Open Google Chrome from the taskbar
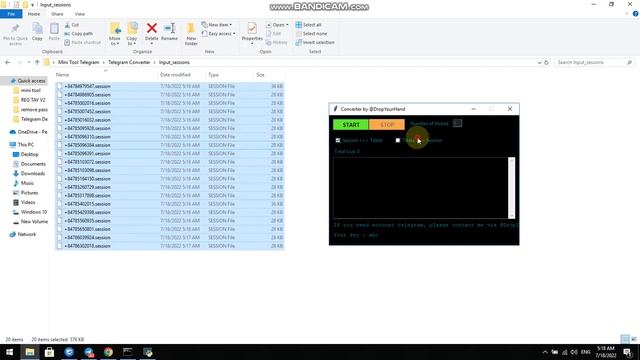 (108, 352)
